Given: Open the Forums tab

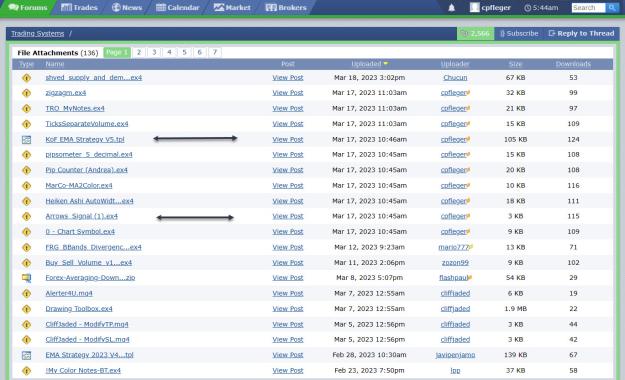Looking at the screenshot, I should (28, 8).
